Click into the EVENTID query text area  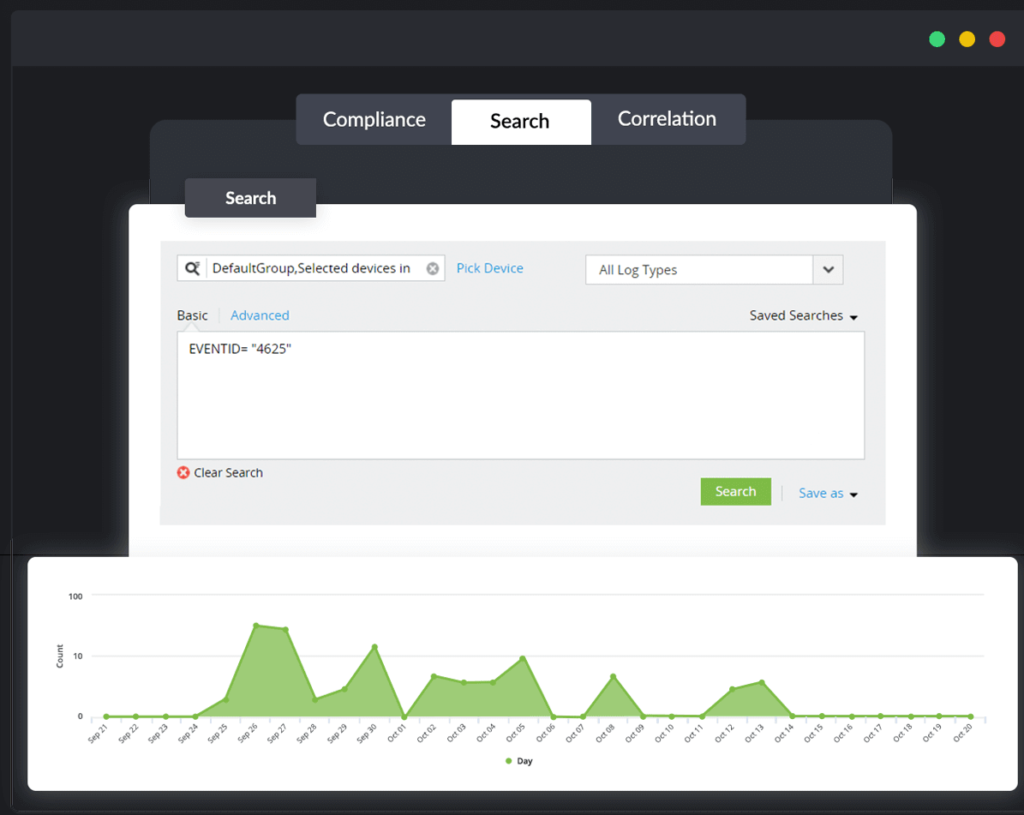[x=520, y=395]
